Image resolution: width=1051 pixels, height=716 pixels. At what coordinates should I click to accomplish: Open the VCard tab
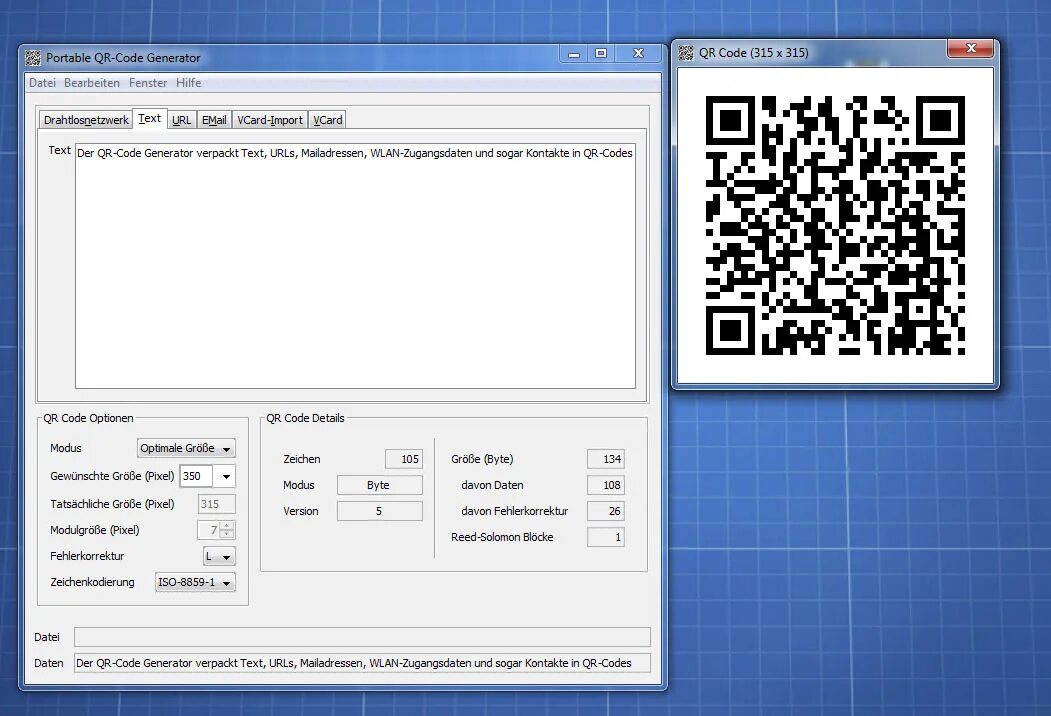(328, 120)
